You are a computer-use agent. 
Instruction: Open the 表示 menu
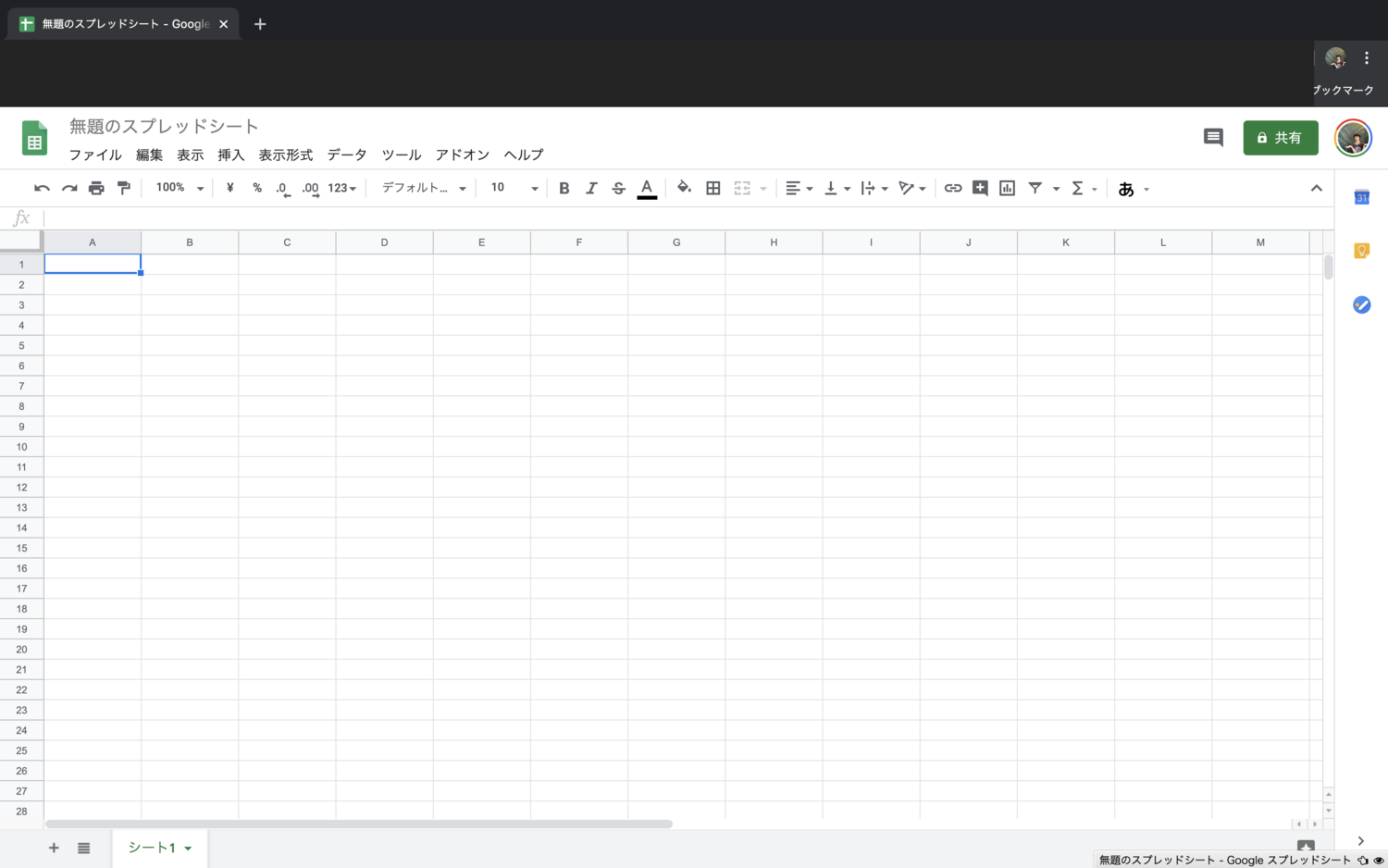tap(190, 155)
